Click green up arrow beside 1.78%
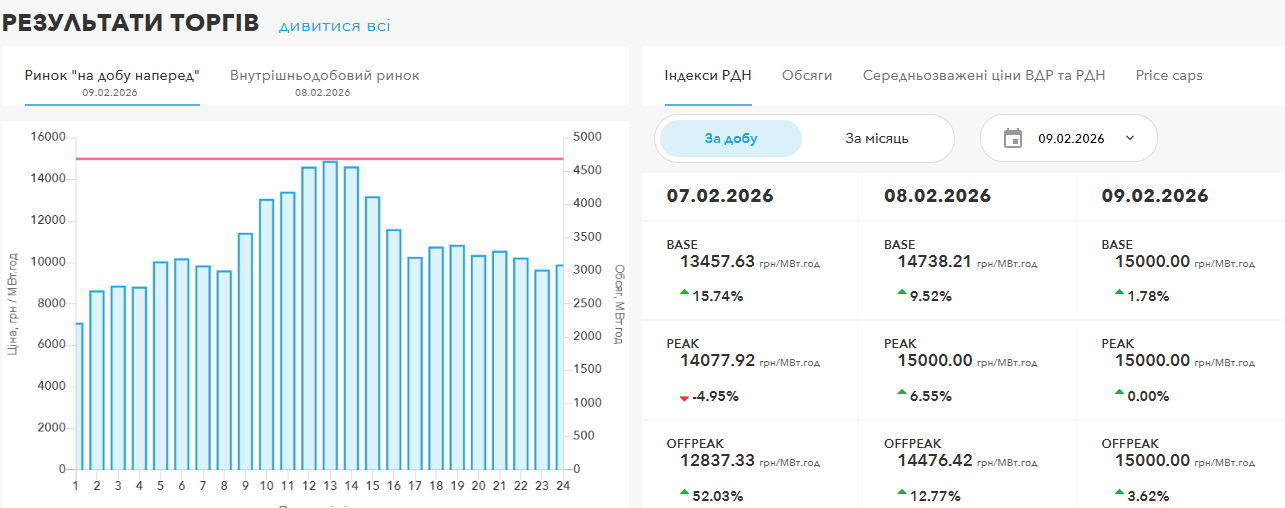The image size is (1285, 508). 1119,292
